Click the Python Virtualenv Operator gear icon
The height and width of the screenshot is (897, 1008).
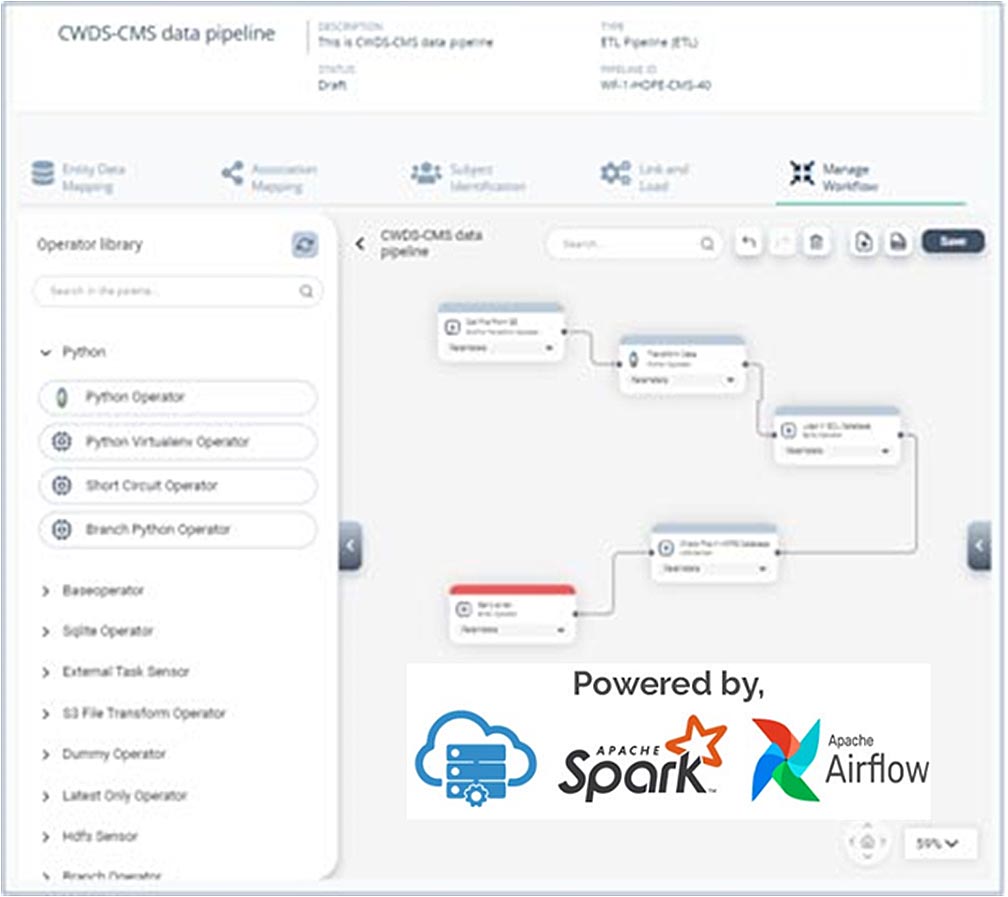pyautogui.click(x=62, y=442)
